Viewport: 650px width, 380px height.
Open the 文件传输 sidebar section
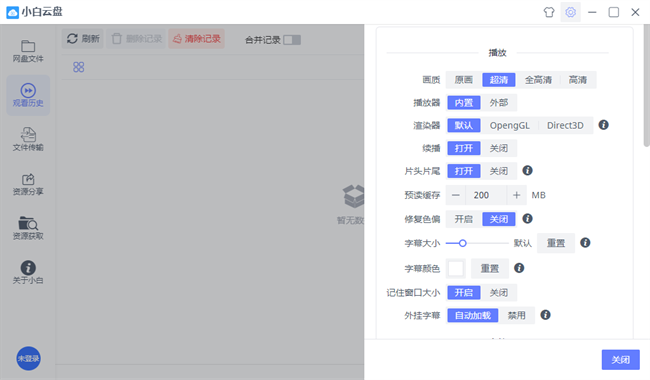point(28,140)
